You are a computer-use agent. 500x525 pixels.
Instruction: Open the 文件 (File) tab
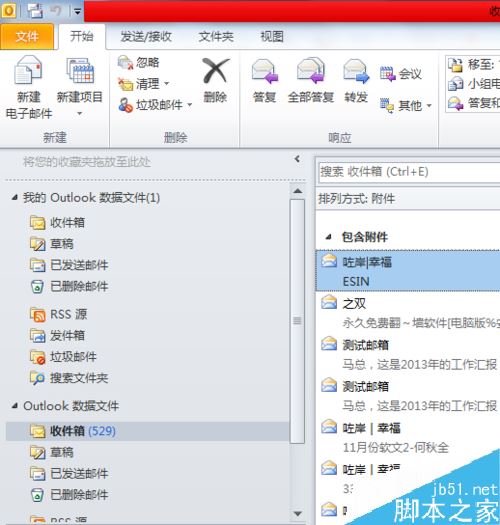point(27,36)
